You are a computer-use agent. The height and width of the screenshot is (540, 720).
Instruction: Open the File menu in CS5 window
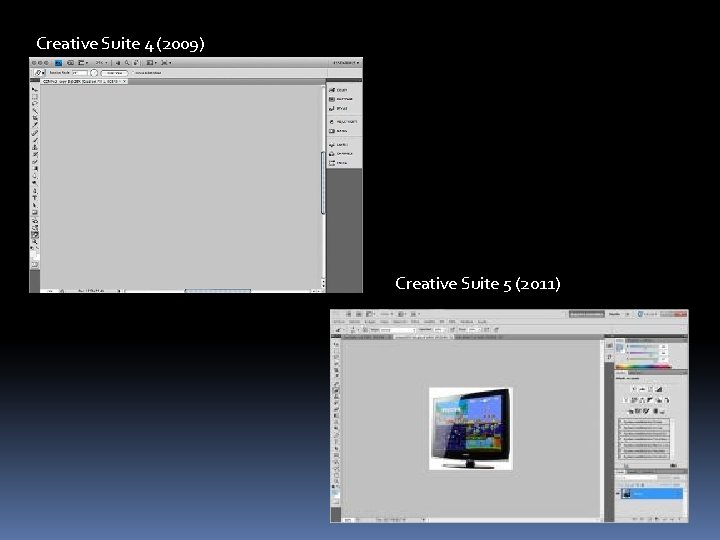338,321
